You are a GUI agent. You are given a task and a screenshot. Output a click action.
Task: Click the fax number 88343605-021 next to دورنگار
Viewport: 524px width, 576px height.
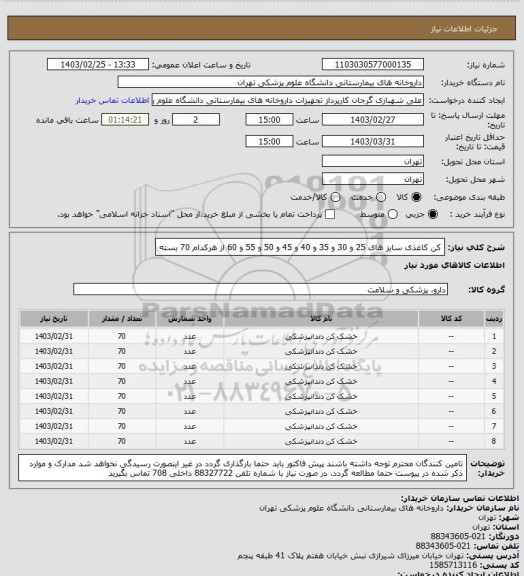pos(458,537)
